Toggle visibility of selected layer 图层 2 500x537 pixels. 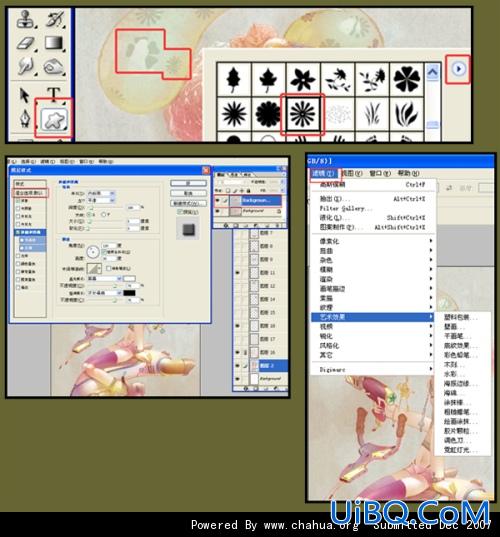tap(237, 365)
